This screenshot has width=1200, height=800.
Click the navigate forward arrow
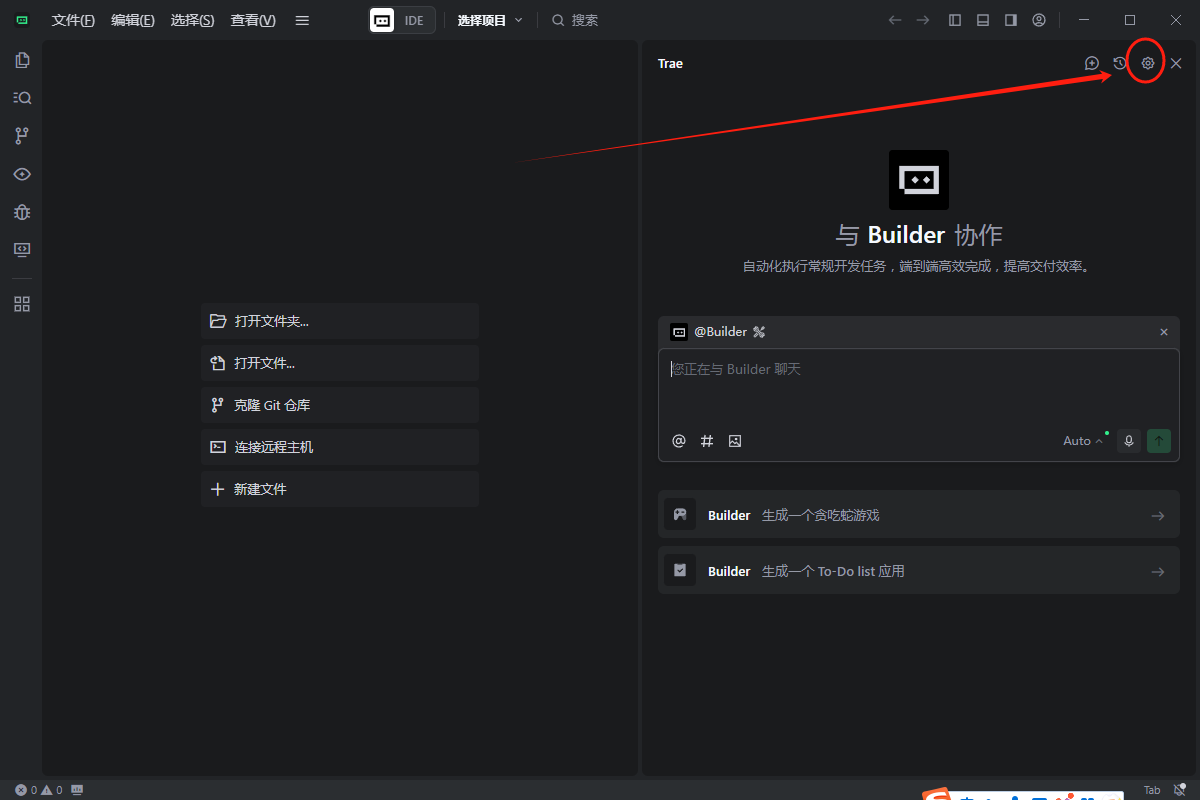click(923, 20)
